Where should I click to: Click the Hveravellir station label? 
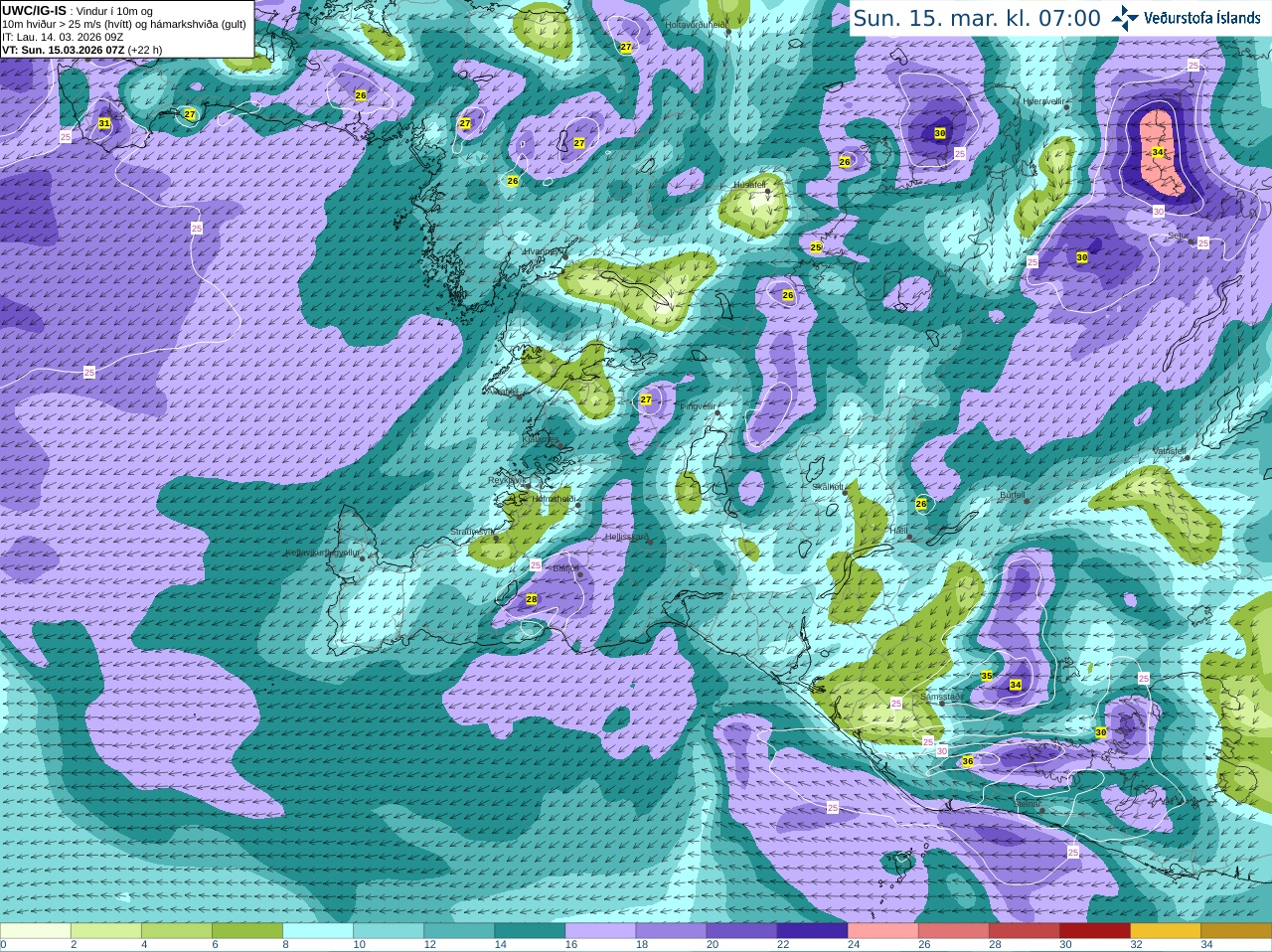tap(1043, 101)
